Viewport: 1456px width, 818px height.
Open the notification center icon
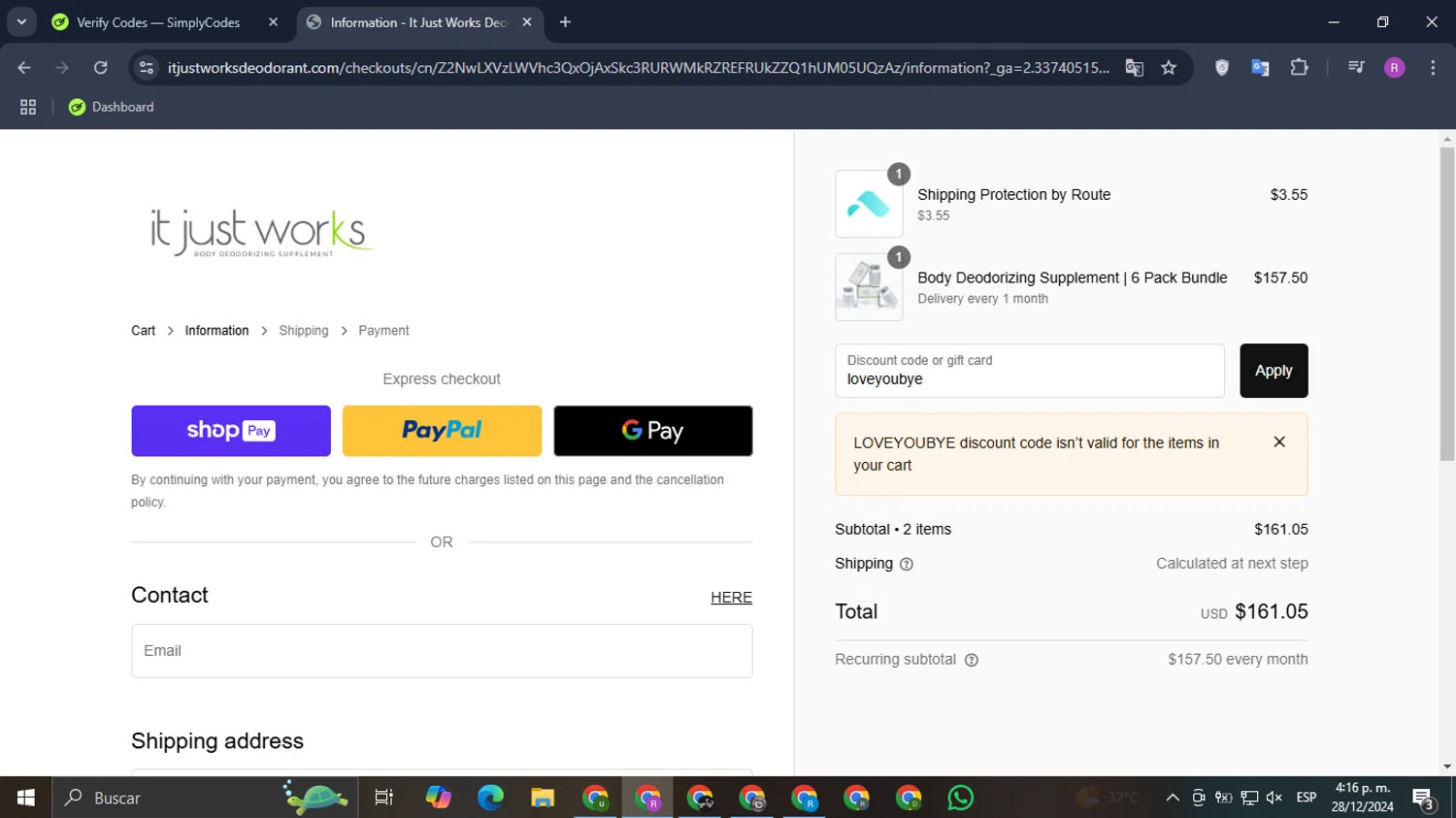pyautogui.click(x=1424, y=799)
